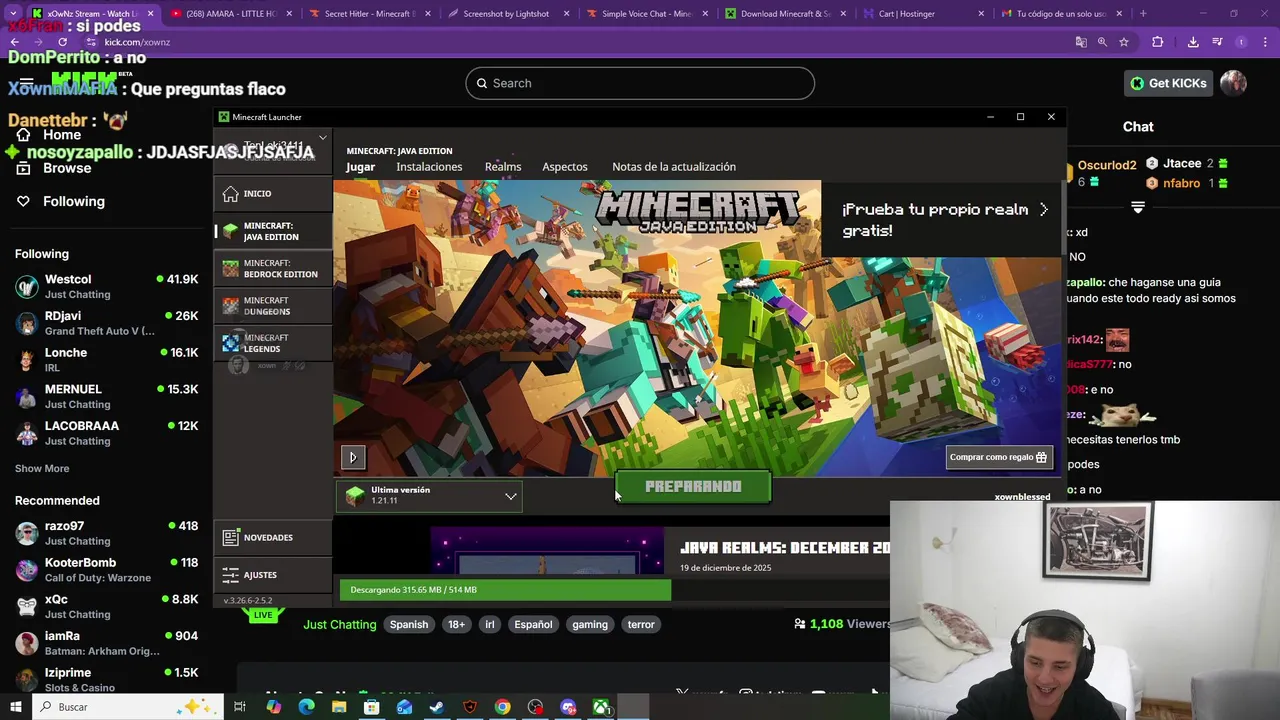
Task: Click the Kick user avatar at top right
Action: [1233, 83]
